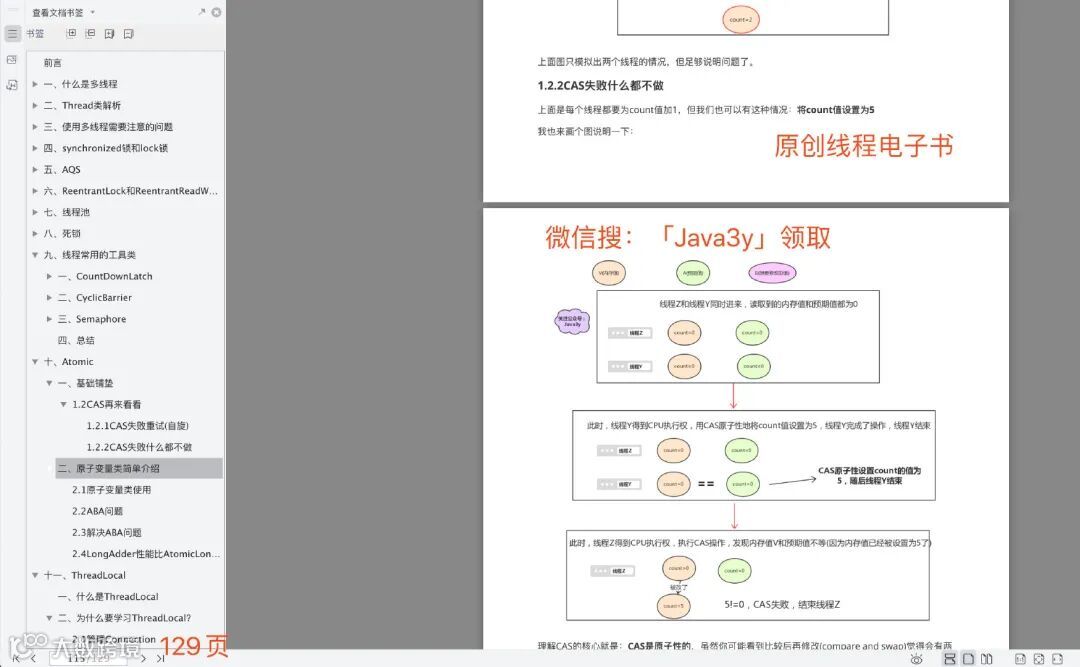The width and height of the screenshot is (1080, 667).
Task: Go to first page arrow
Action: (x=16, y=659)
